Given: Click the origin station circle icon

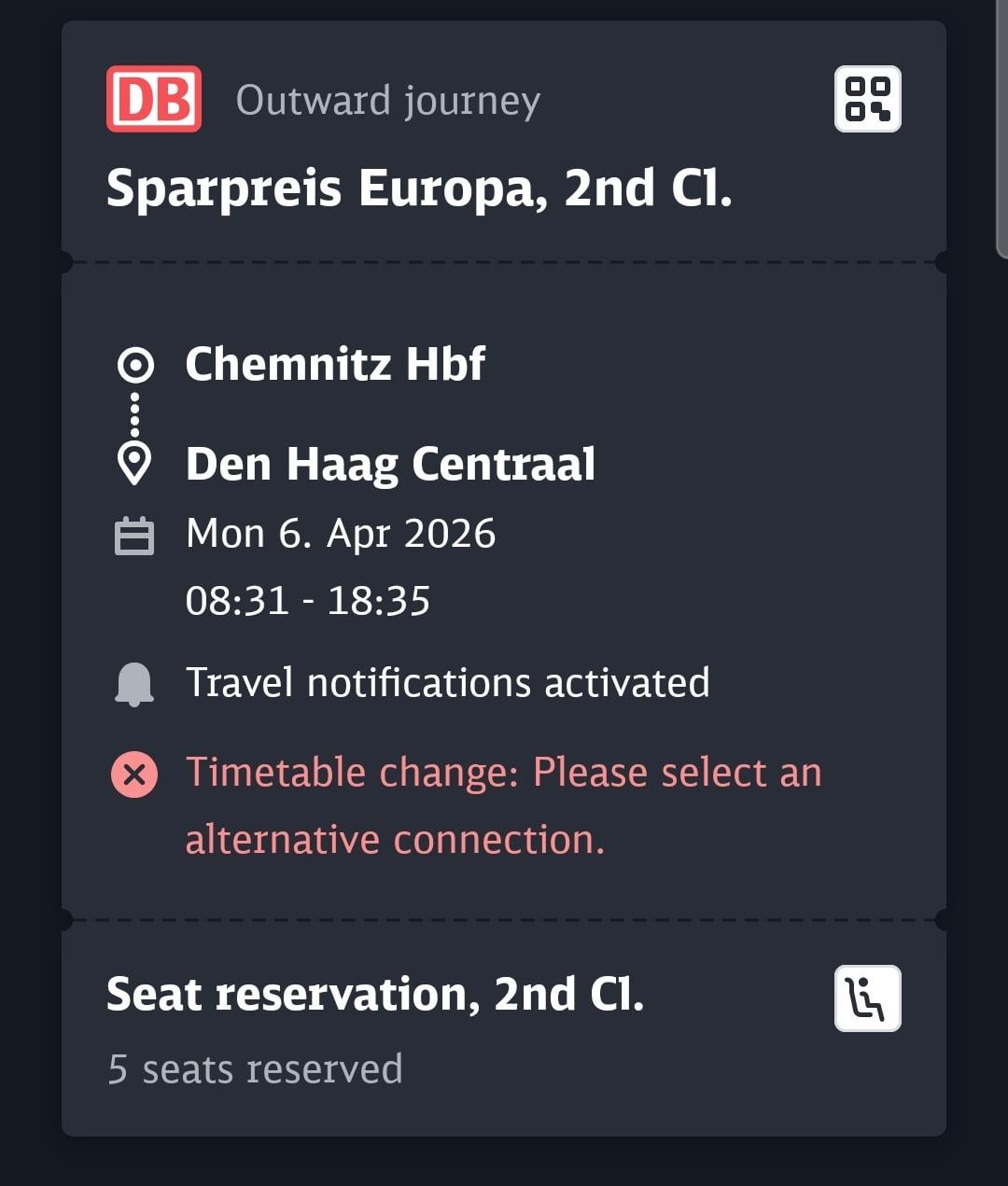Looking at the screenshot, I should click(135, 365).
